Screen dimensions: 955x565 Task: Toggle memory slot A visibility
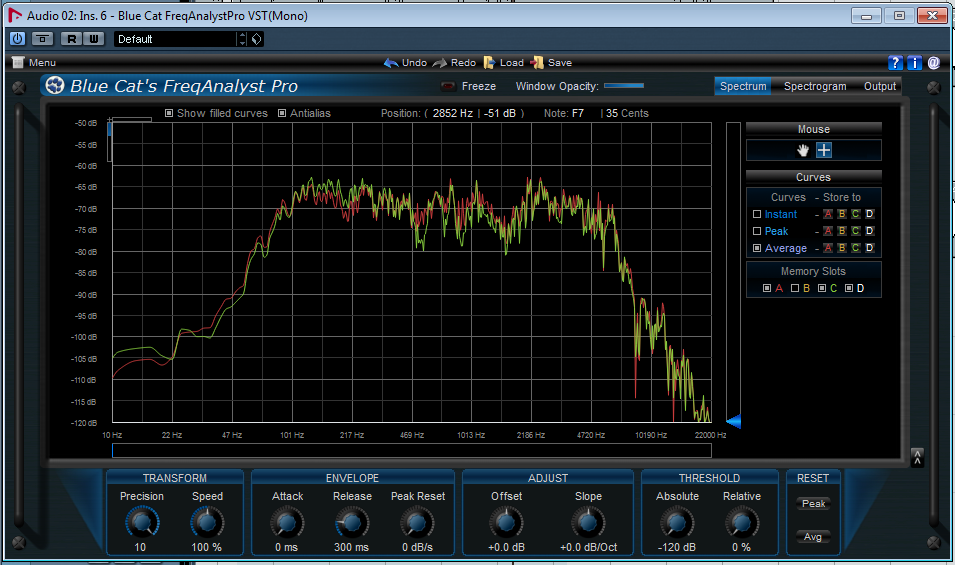pyautogui.click(x=767, y=289)
